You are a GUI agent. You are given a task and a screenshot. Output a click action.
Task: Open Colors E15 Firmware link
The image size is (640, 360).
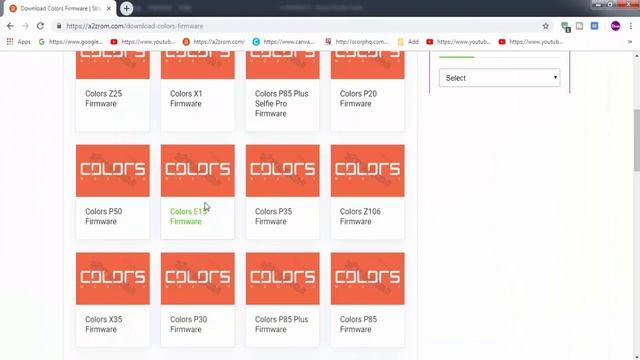coord(188,216)
